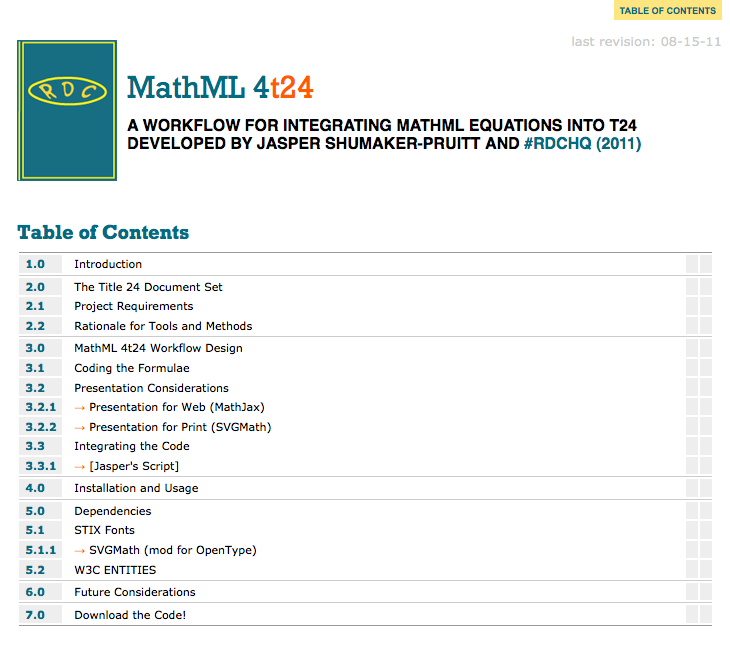Open Project Requirements section
Viewport: 730px width, 657px height.
[133, 306]
